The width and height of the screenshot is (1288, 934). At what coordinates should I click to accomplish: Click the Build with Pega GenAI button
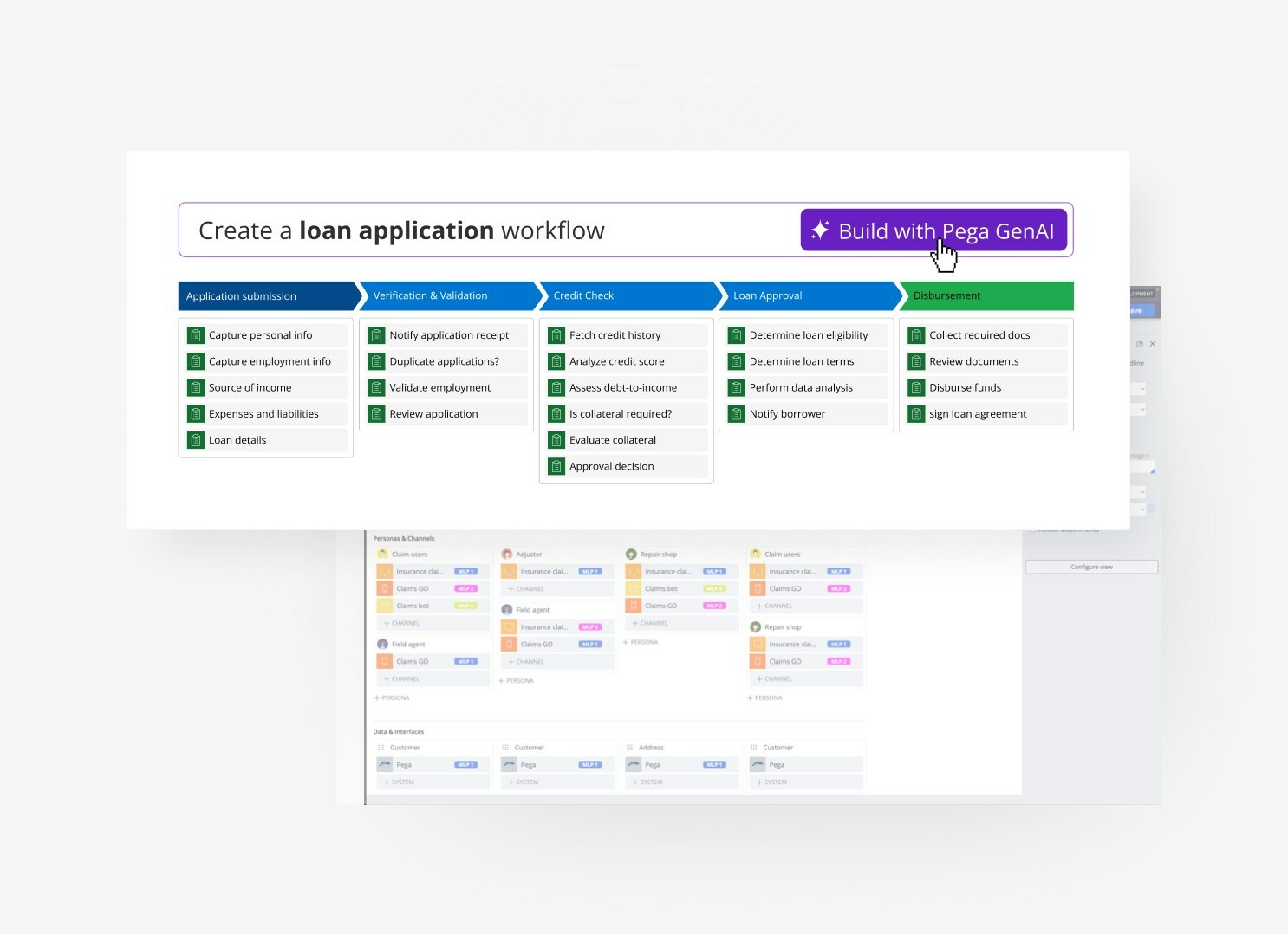click(933, 230)
